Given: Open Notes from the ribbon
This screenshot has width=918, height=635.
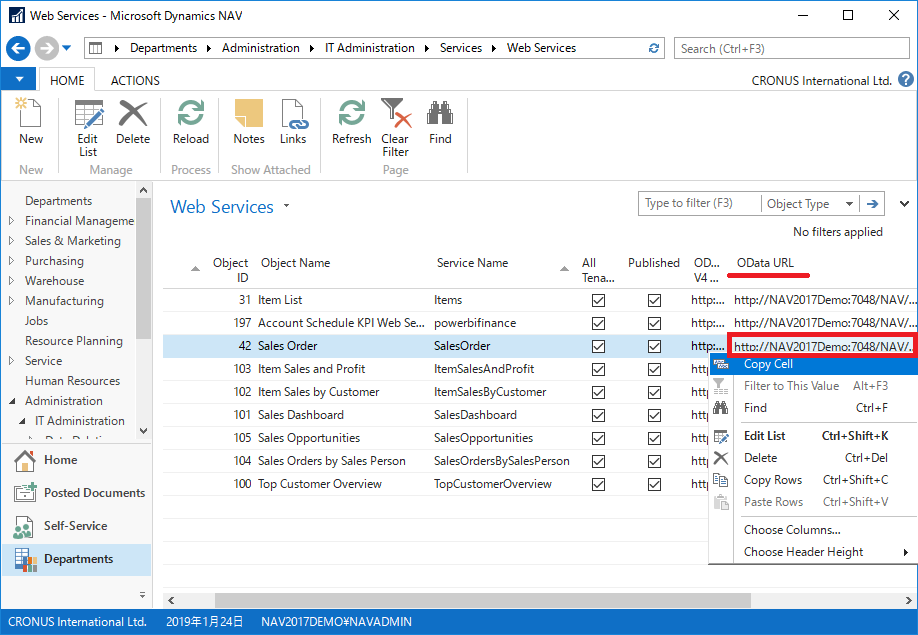Looking at the screenshot, I should pos(249,121).
